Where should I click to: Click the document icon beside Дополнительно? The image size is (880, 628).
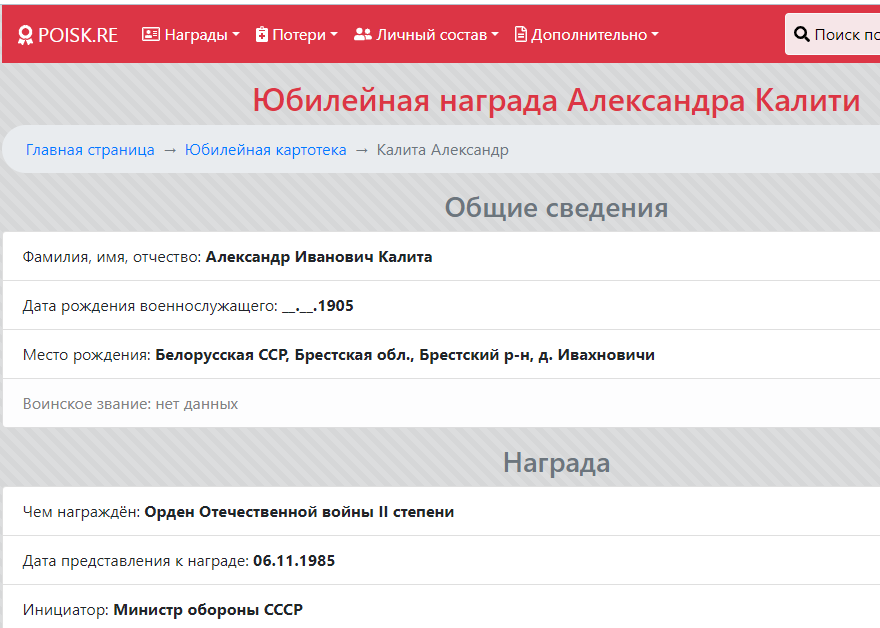coord(519,33)
